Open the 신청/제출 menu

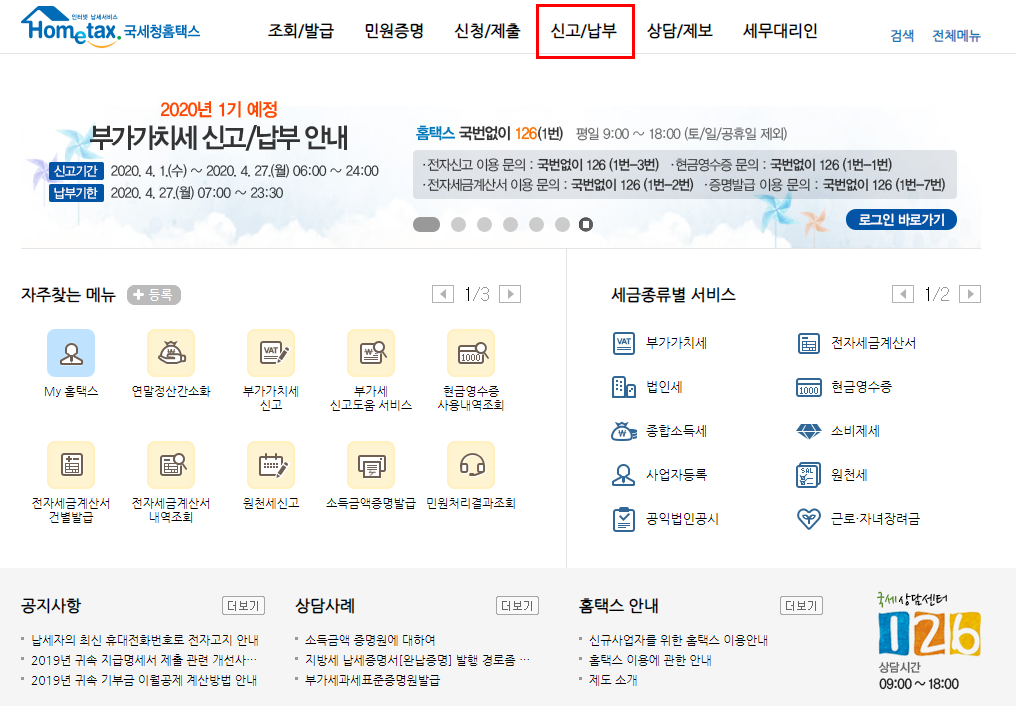[x=487, y=30]
